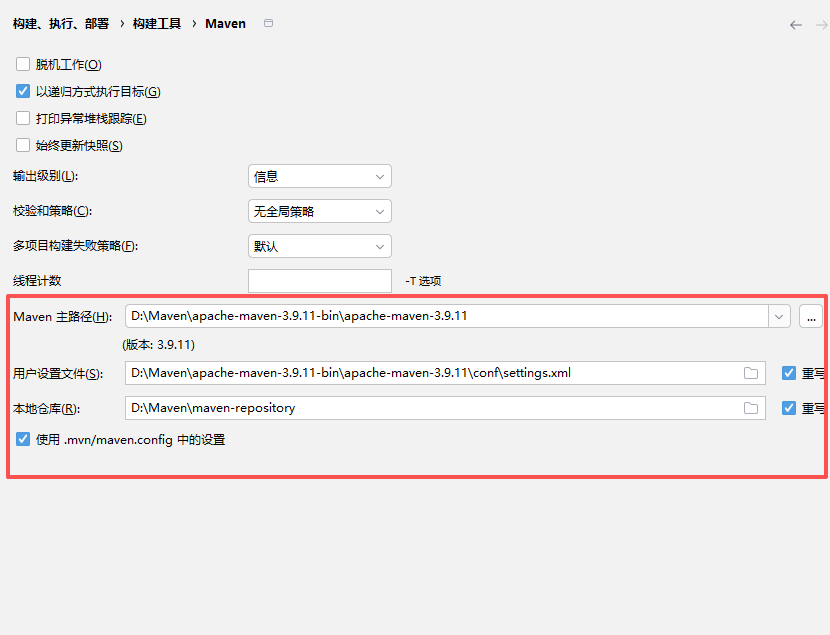
Task: Uncheck 重写 beside 本地仓库
Action: coord(789,407)
